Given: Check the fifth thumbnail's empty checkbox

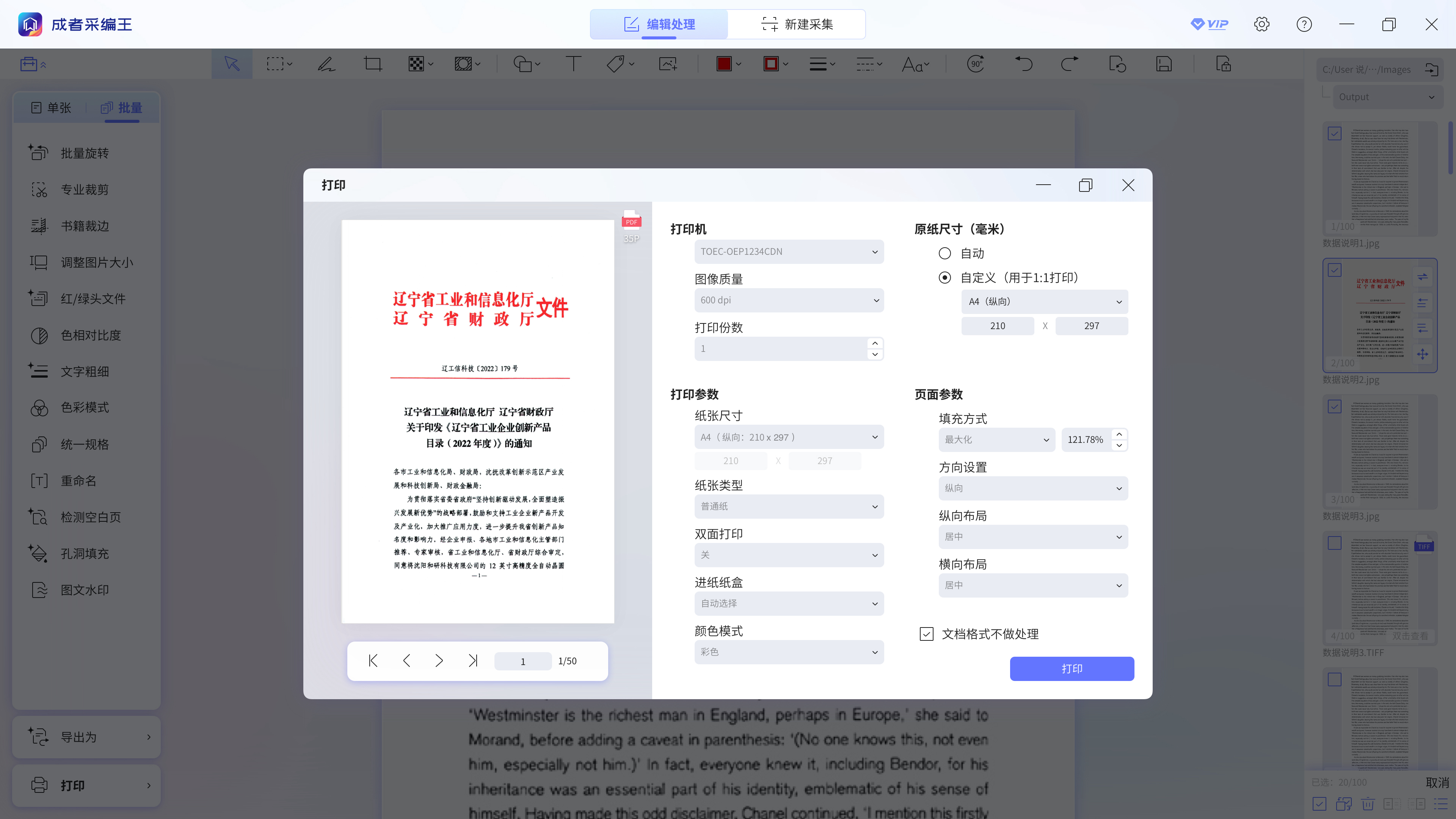Looking at the screenshot, I should [1335, 679].
